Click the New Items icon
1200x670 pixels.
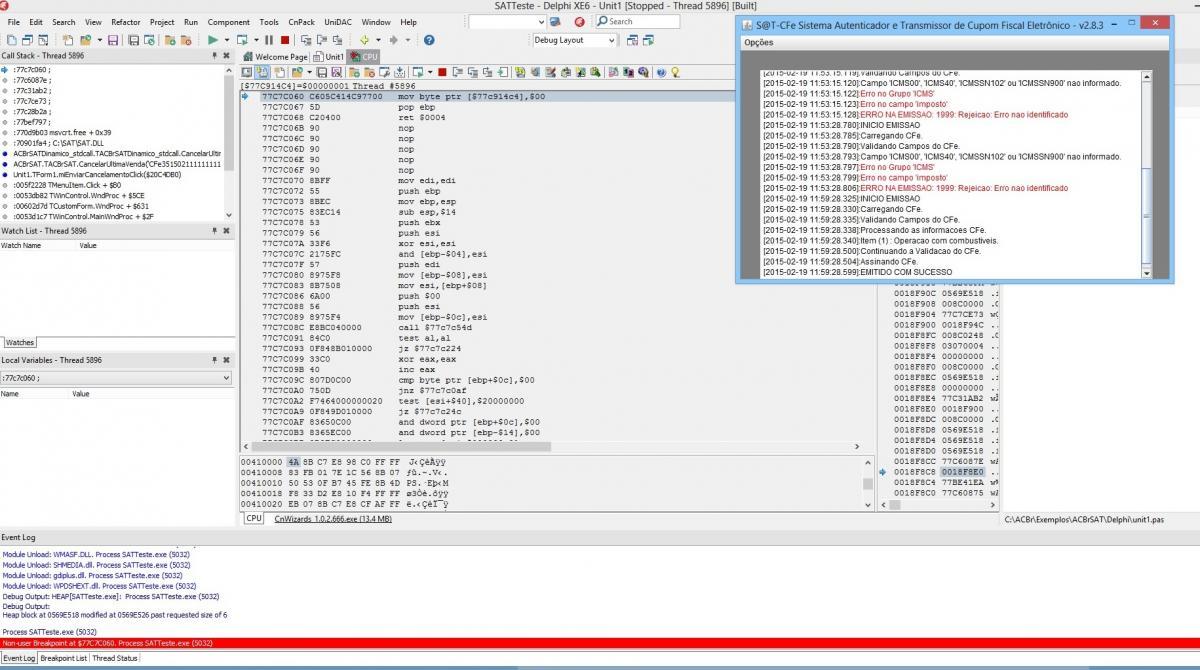pos(67,40)
